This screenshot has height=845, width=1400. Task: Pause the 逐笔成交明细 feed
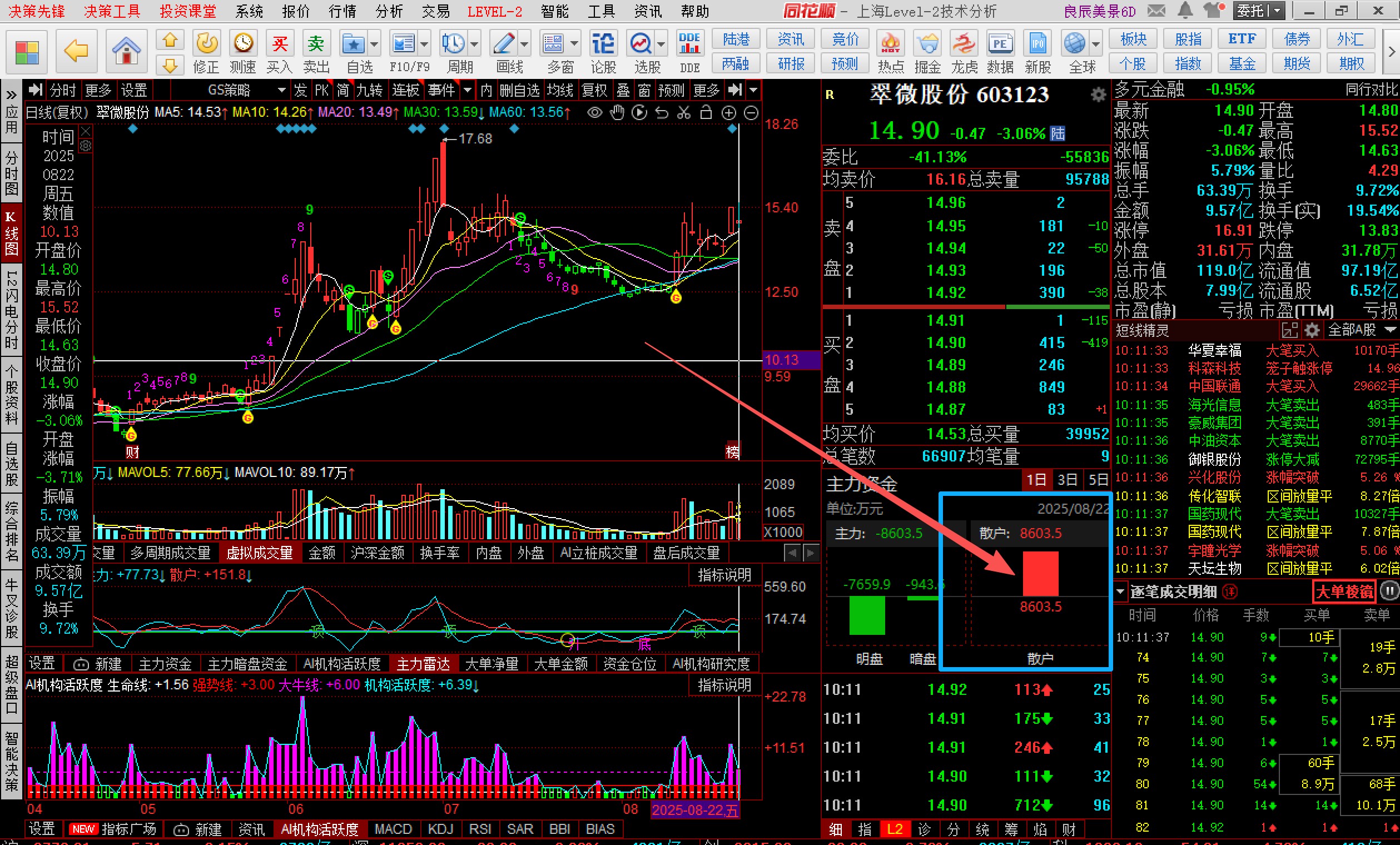point(1389,591)
